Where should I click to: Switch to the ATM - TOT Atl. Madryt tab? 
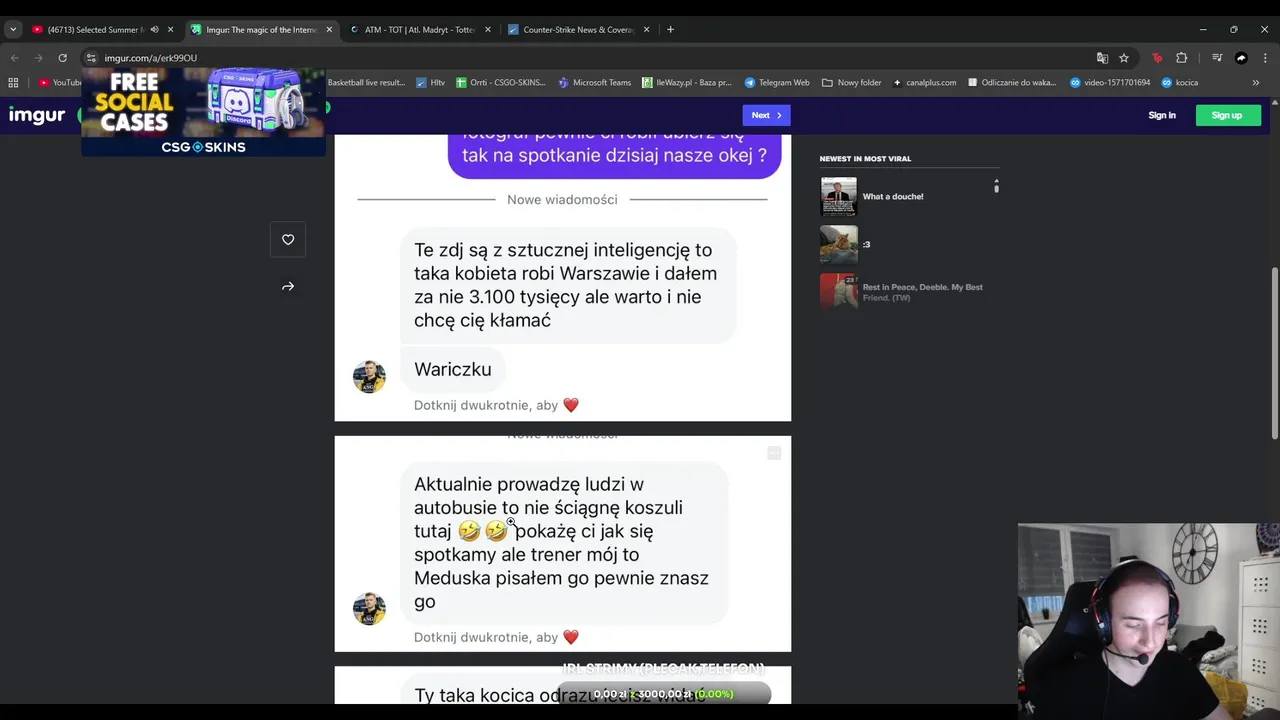tap(420, 29)
